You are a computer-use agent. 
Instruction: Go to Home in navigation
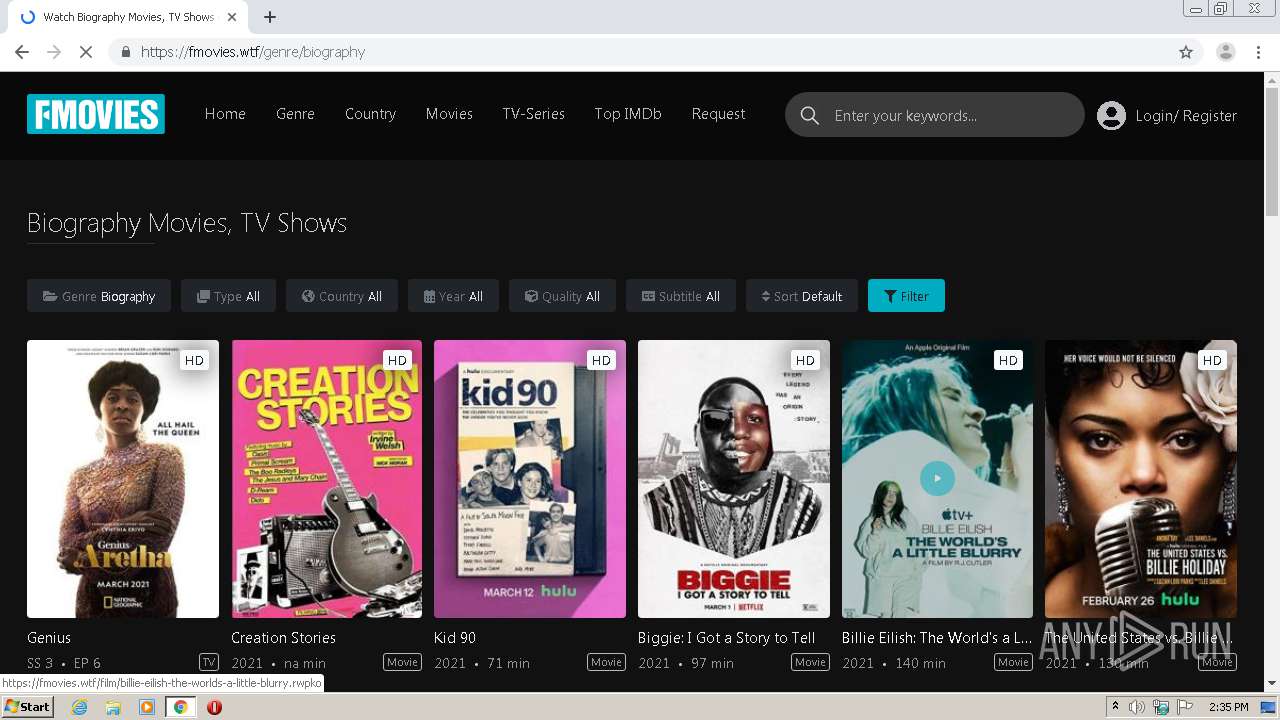[225, 114]
